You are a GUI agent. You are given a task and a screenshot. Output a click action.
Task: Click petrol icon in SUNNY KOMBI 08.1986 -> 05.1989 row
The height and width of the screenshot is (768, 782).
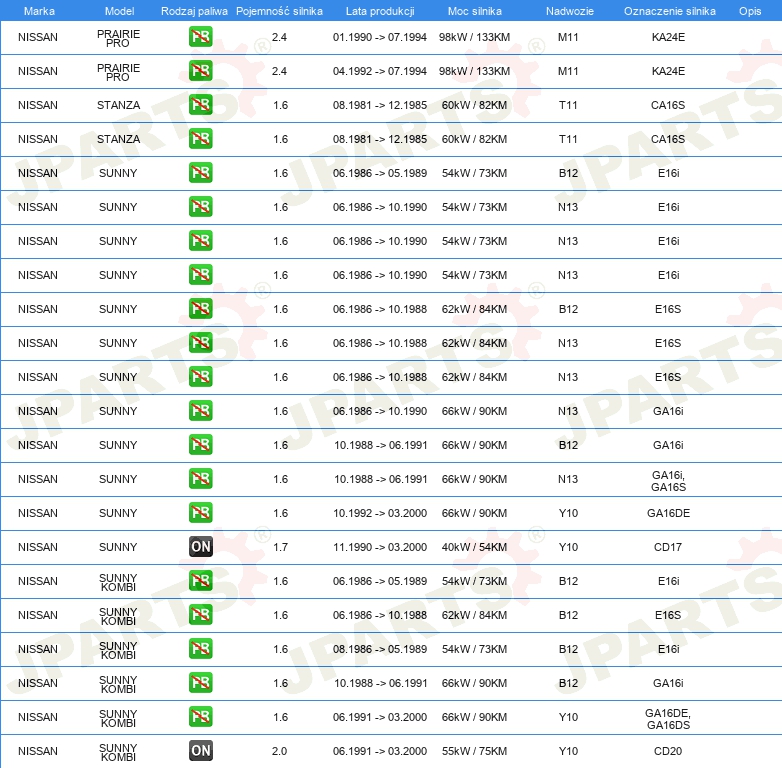(x=200, y=649)
